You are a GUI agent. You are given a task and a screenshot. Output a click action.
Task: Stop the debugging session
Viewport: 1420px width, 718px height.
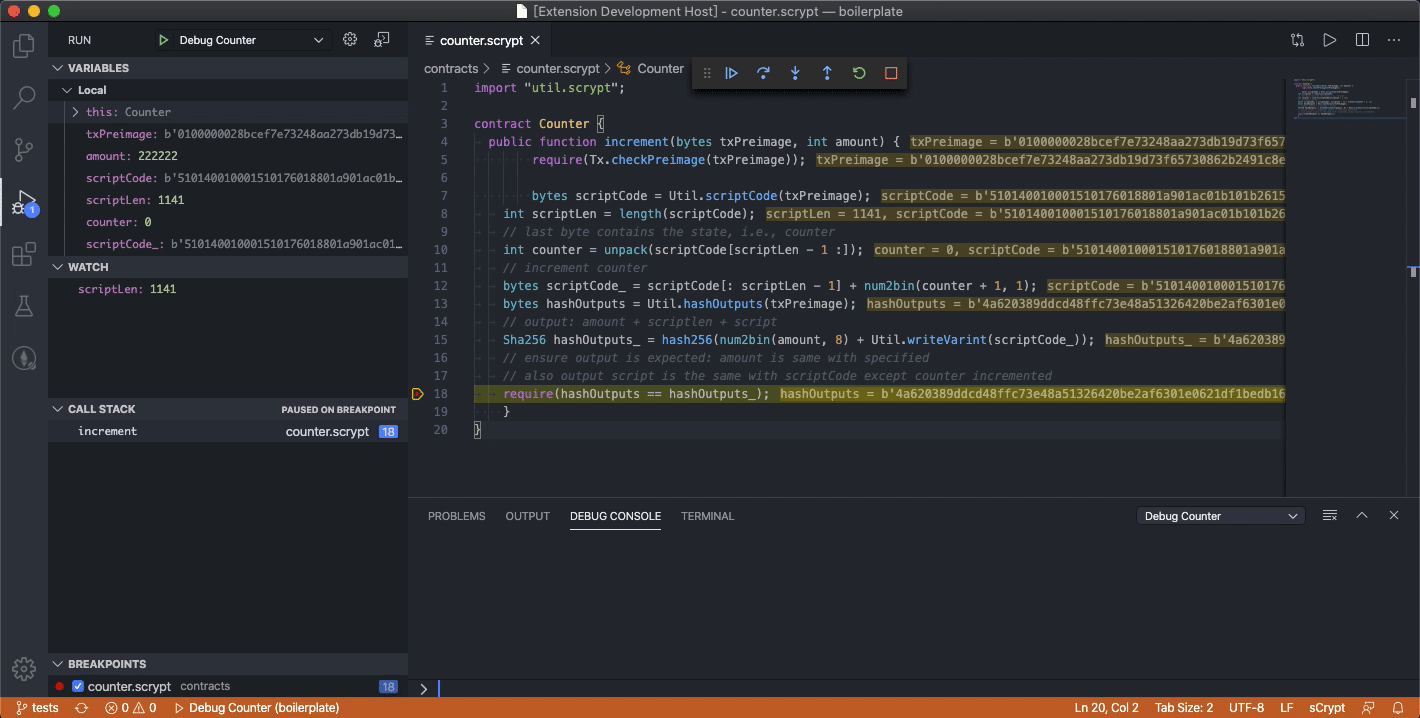coord(891,73)
